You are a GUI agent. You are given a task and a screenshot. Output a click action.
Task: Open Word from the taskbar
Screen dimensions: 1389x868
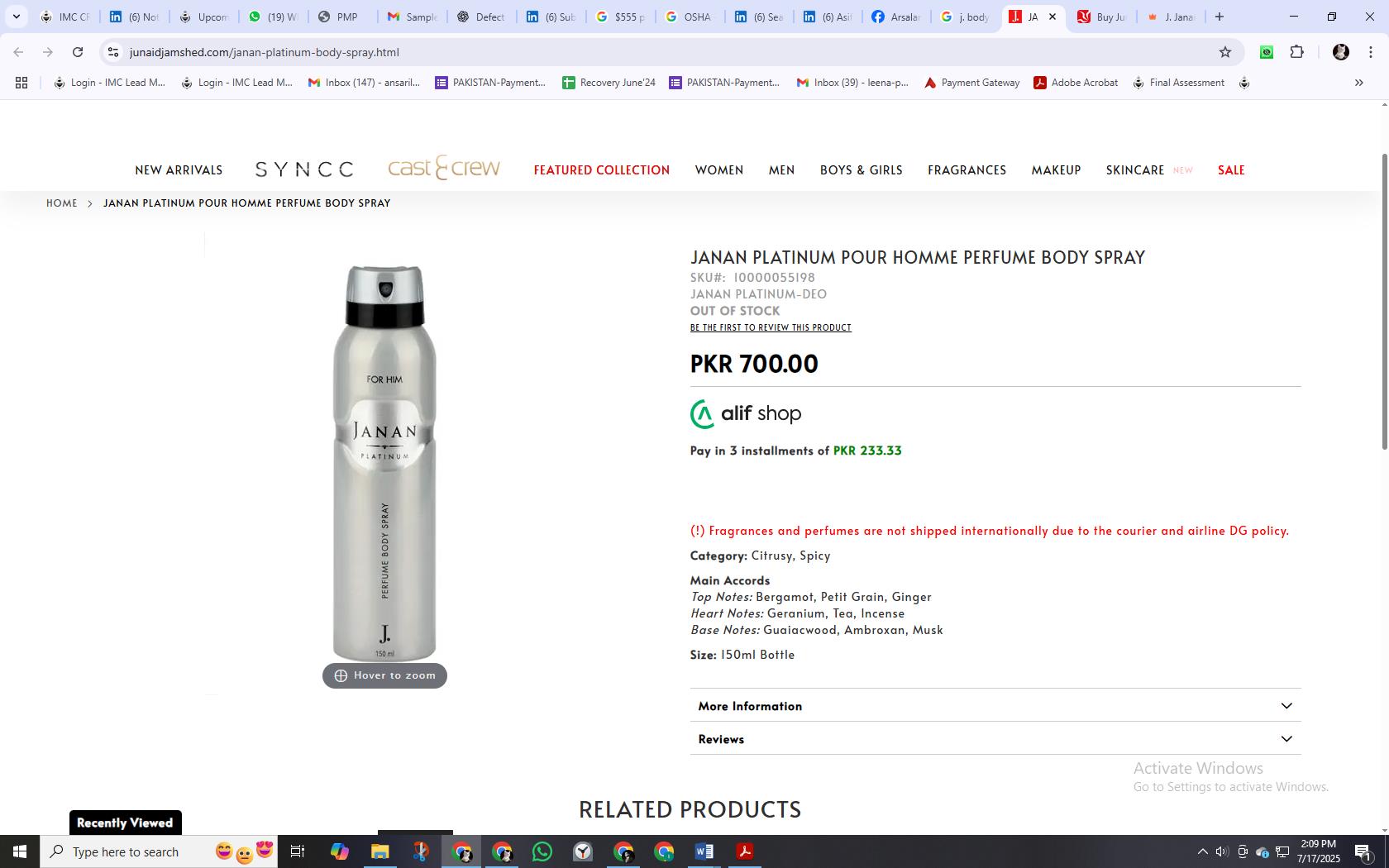704,851
